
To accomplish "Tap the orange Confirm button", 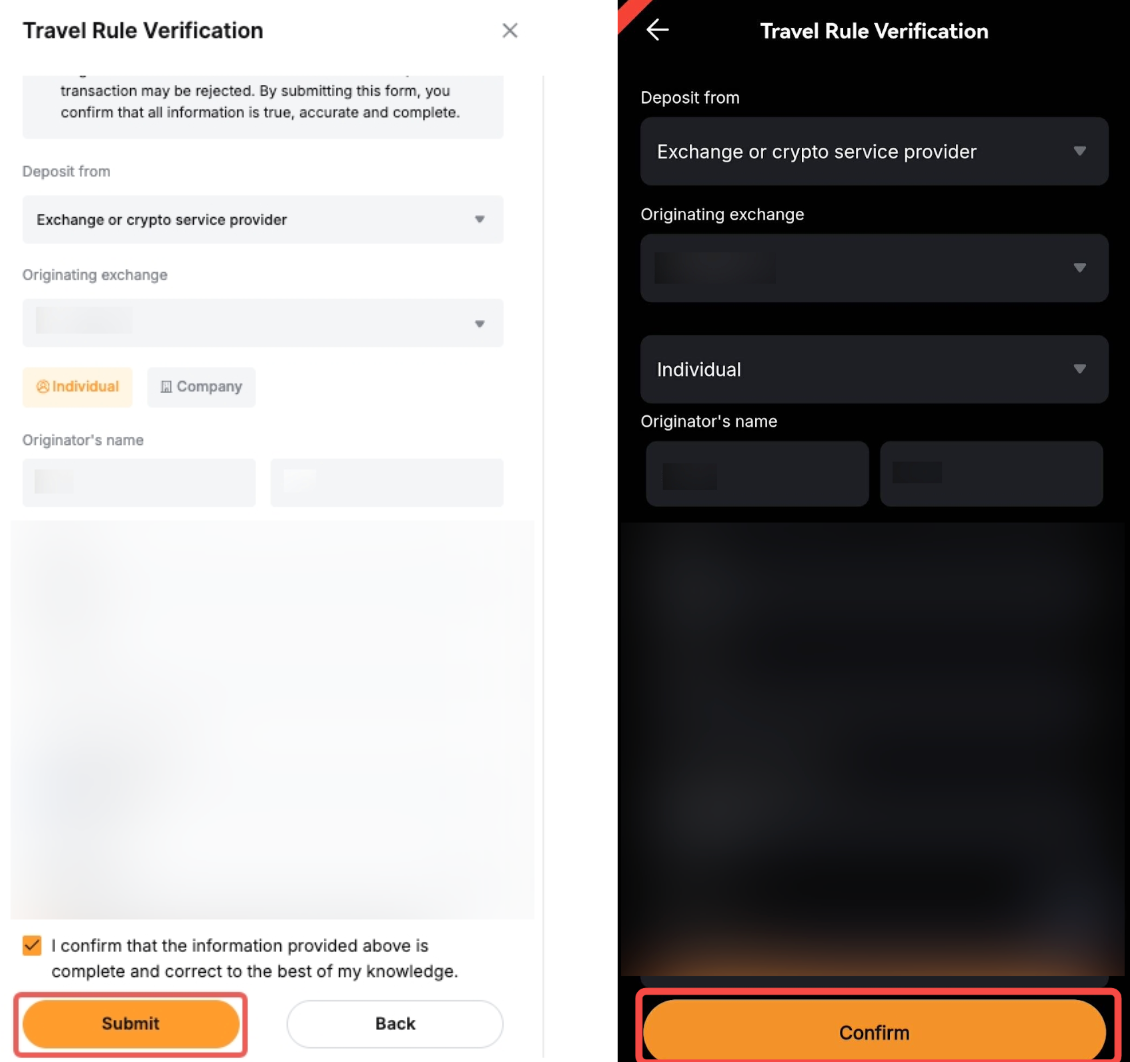I will tap(874, 1032).
